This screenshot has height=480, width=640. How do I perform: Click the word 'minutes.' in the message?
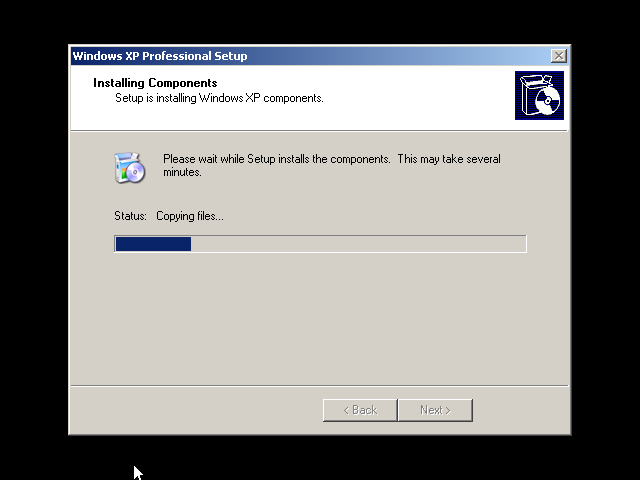182,172
